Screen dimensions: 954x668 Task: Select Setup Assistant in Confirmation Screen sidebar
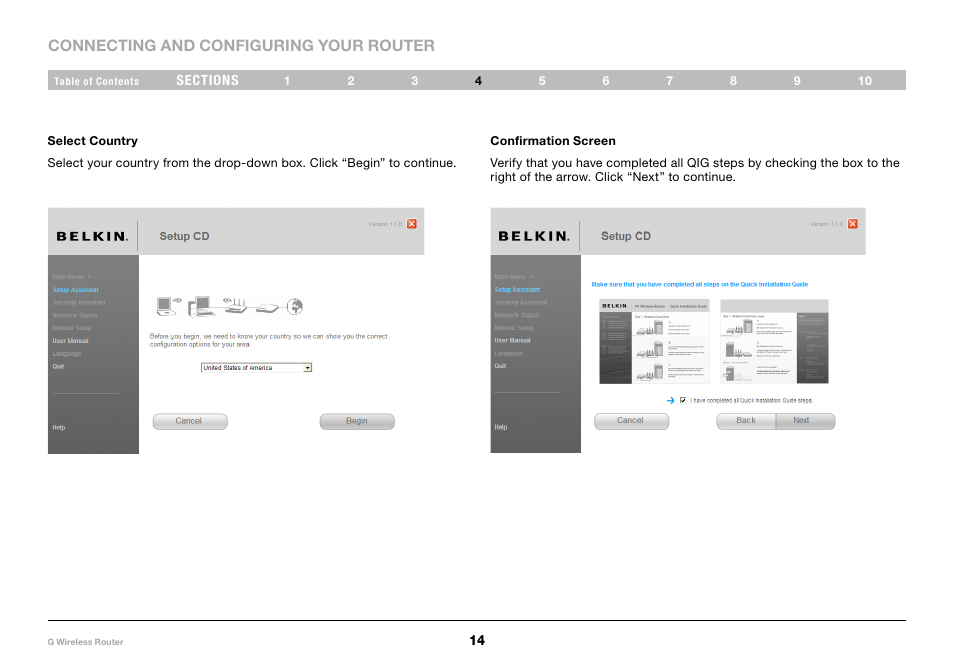pos(517,290)
